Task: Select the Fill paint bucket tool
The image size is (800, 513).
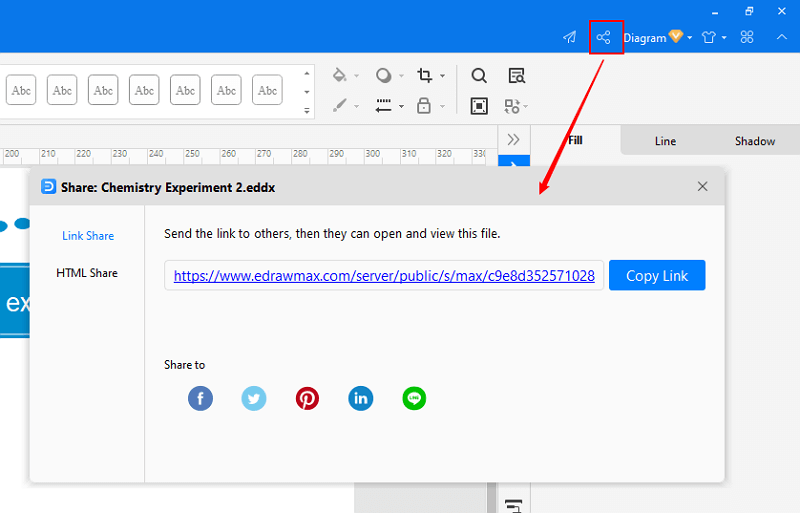Action: click(339, 75)
